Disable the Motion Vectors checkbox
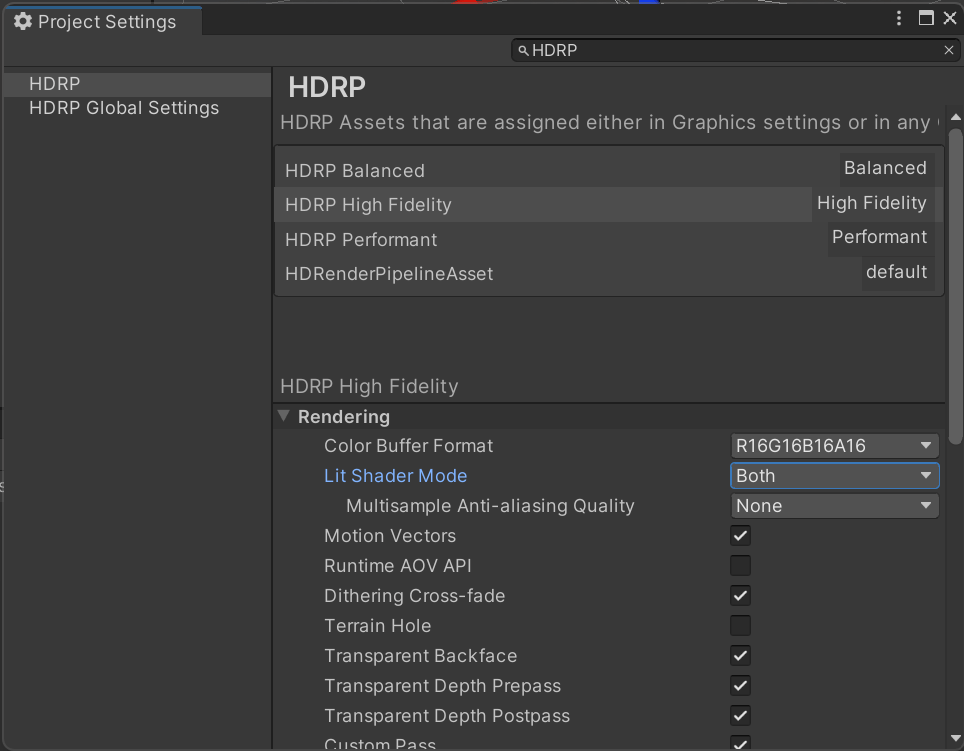964x751 pixels. [740, 536]
